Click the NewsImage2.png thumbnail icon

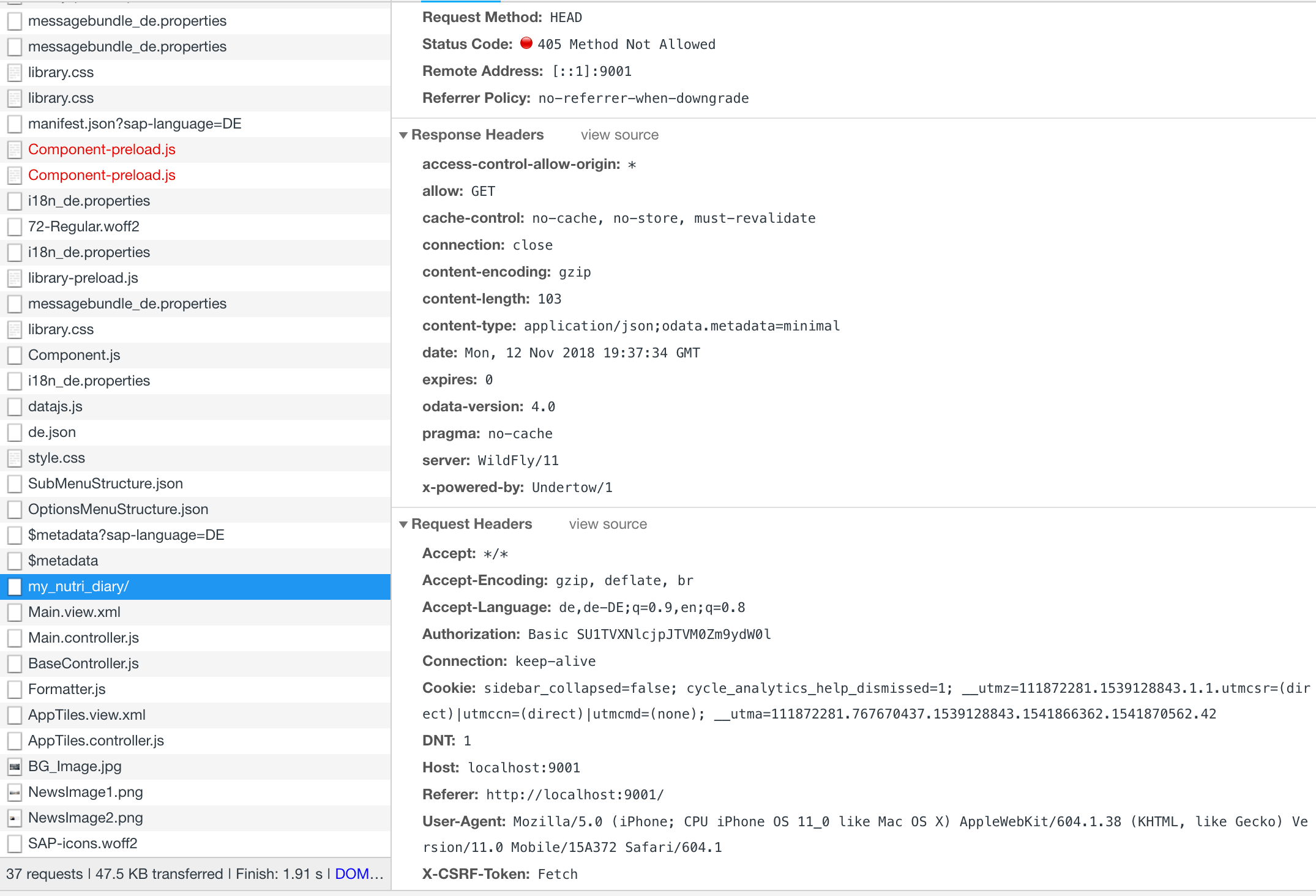15,818
